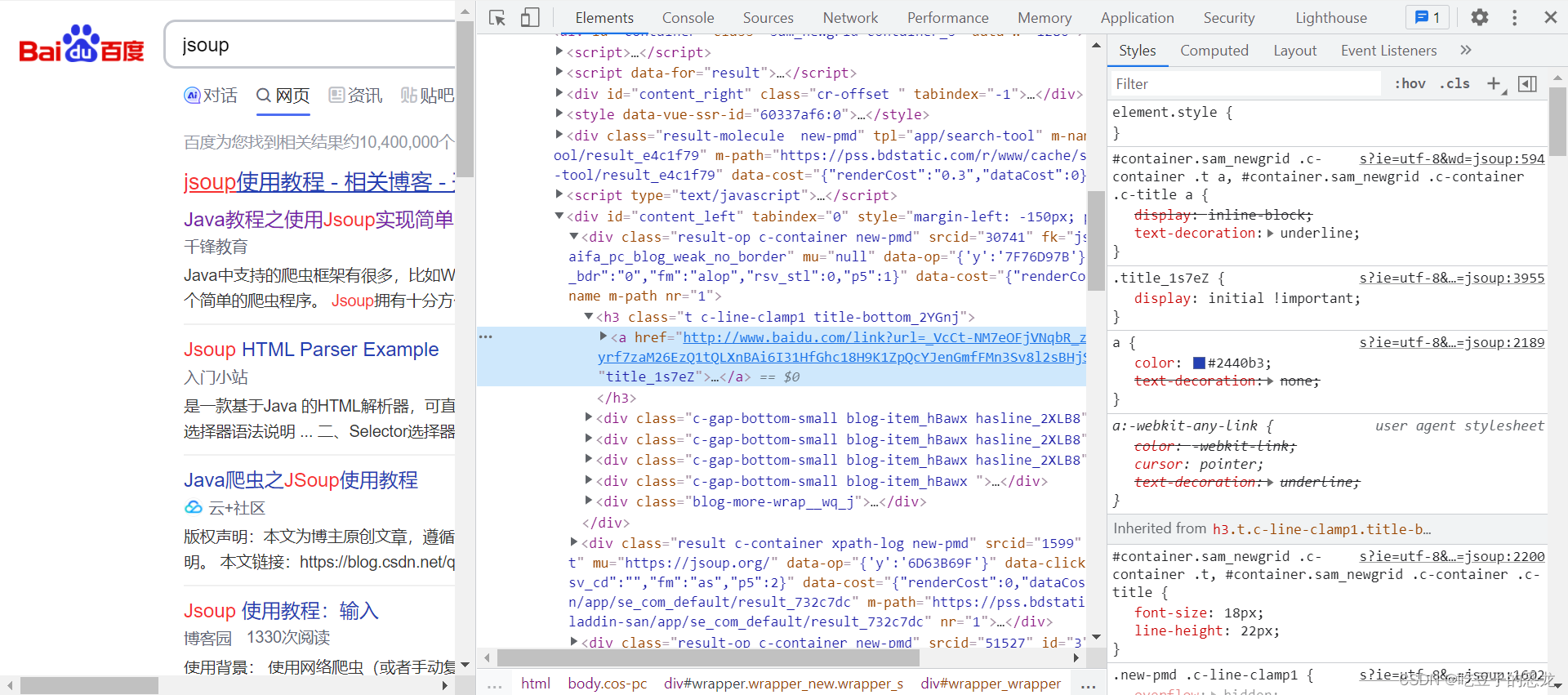Viewport: 1568px width, 695px height.
Task: Expand the blog-more-wrap__wq_j div node
Action: tap(589, 501)
